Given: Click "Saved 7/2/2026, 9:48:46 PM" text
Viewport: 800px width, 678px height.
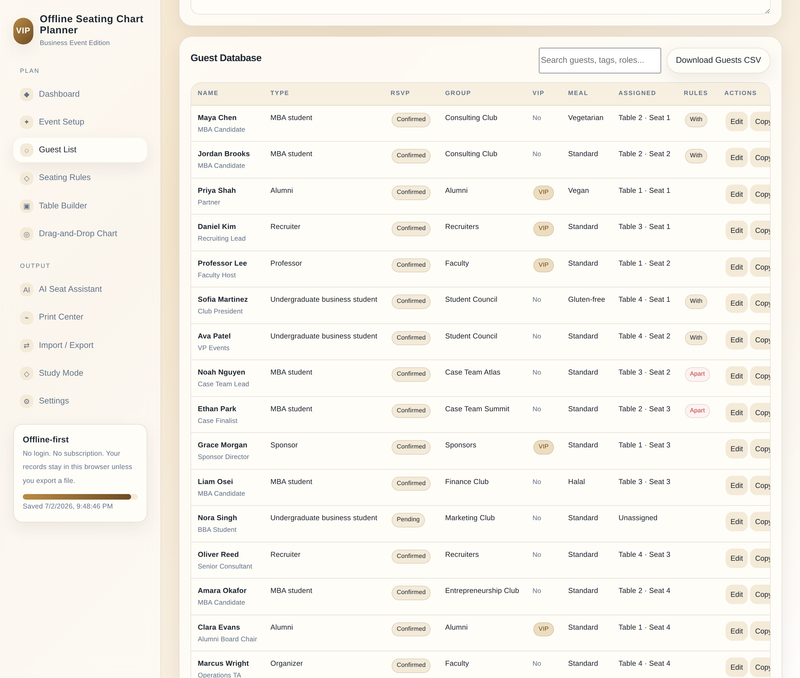Looking at the screenshot, I should pyautogui.click(x=68, y=507).
